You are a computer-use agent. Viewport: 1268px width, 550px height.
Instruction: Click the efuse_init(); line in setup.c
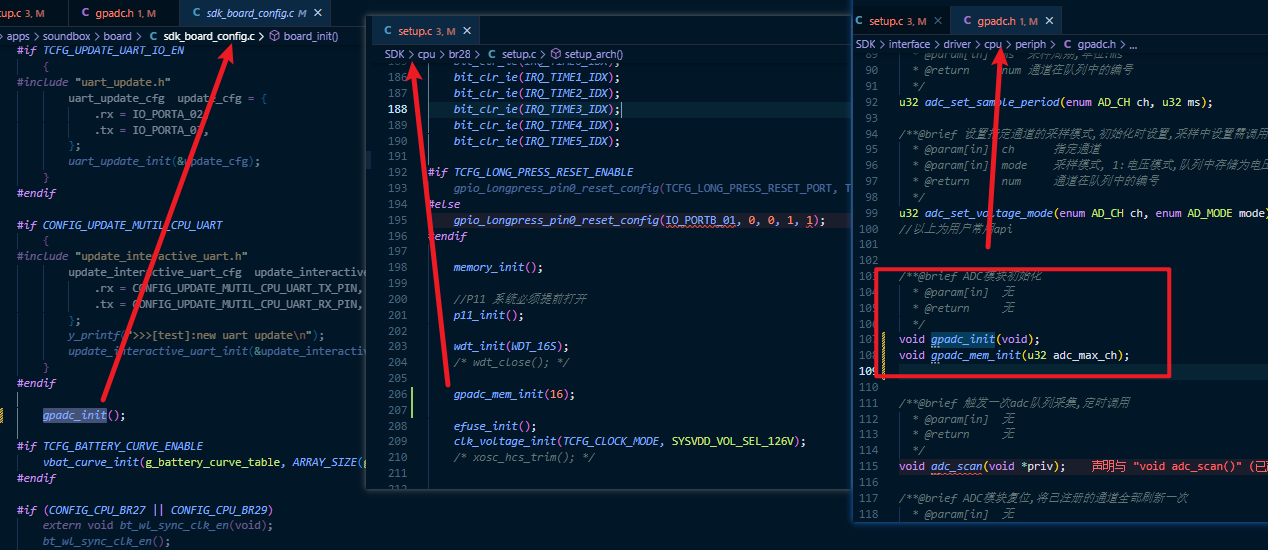point(495,426)
